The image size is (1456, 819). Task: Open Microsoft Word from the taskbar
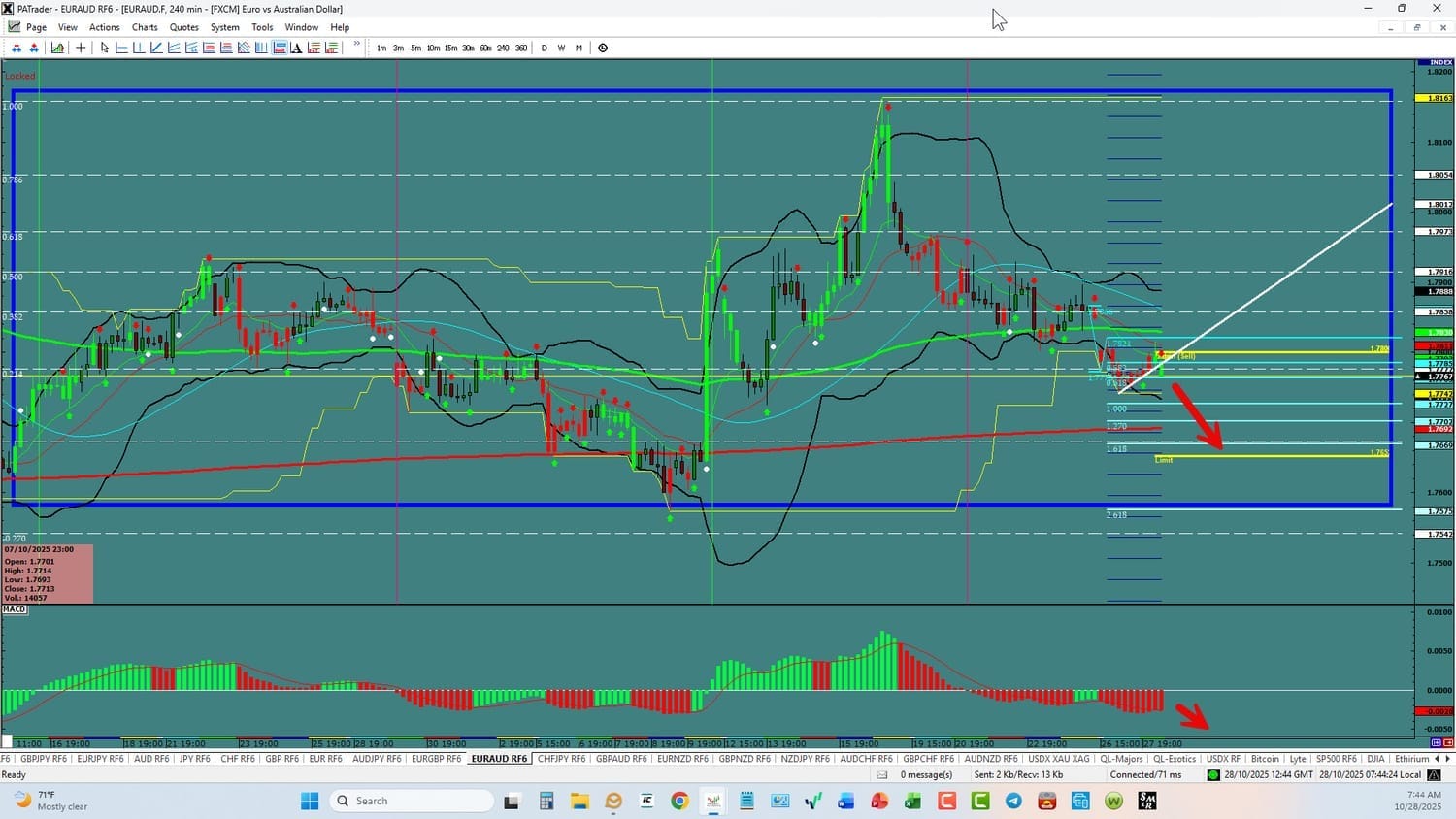click(x=845, y=801)
